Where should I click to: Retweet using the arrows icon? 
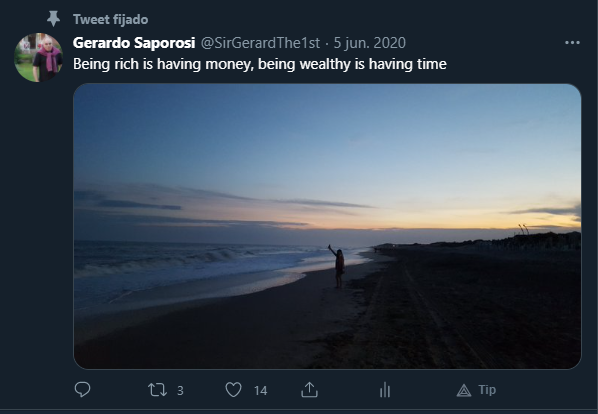point(157,390)
